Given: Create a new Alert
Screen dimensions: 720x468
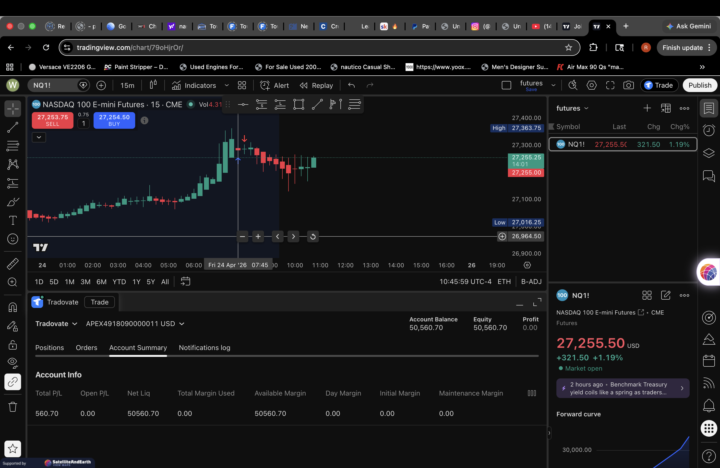Looking at the screenshot, I should point(275,85).
